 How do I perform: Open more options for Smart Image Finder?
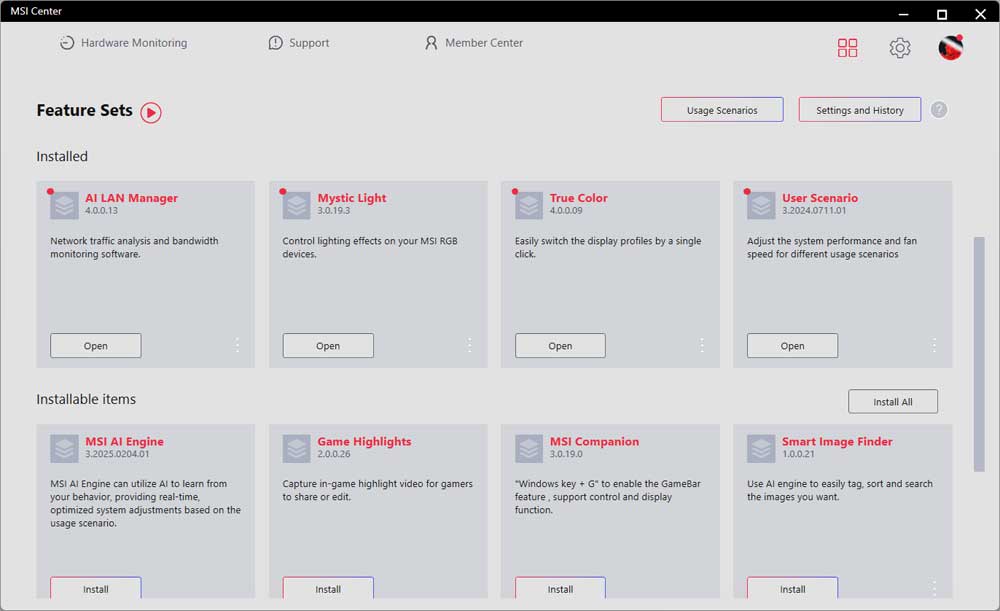point(934,588)
